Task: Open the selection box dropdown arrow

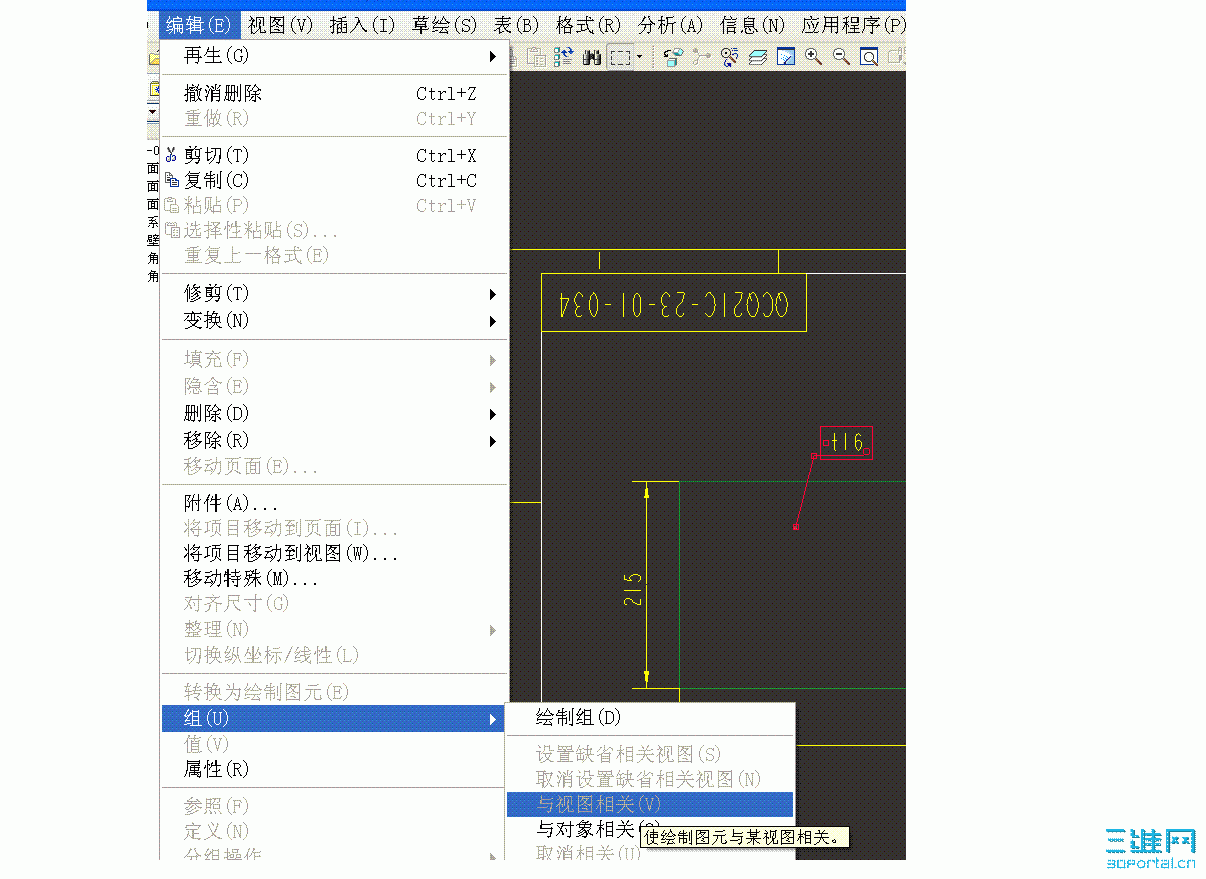Action: tap(640, 57)
